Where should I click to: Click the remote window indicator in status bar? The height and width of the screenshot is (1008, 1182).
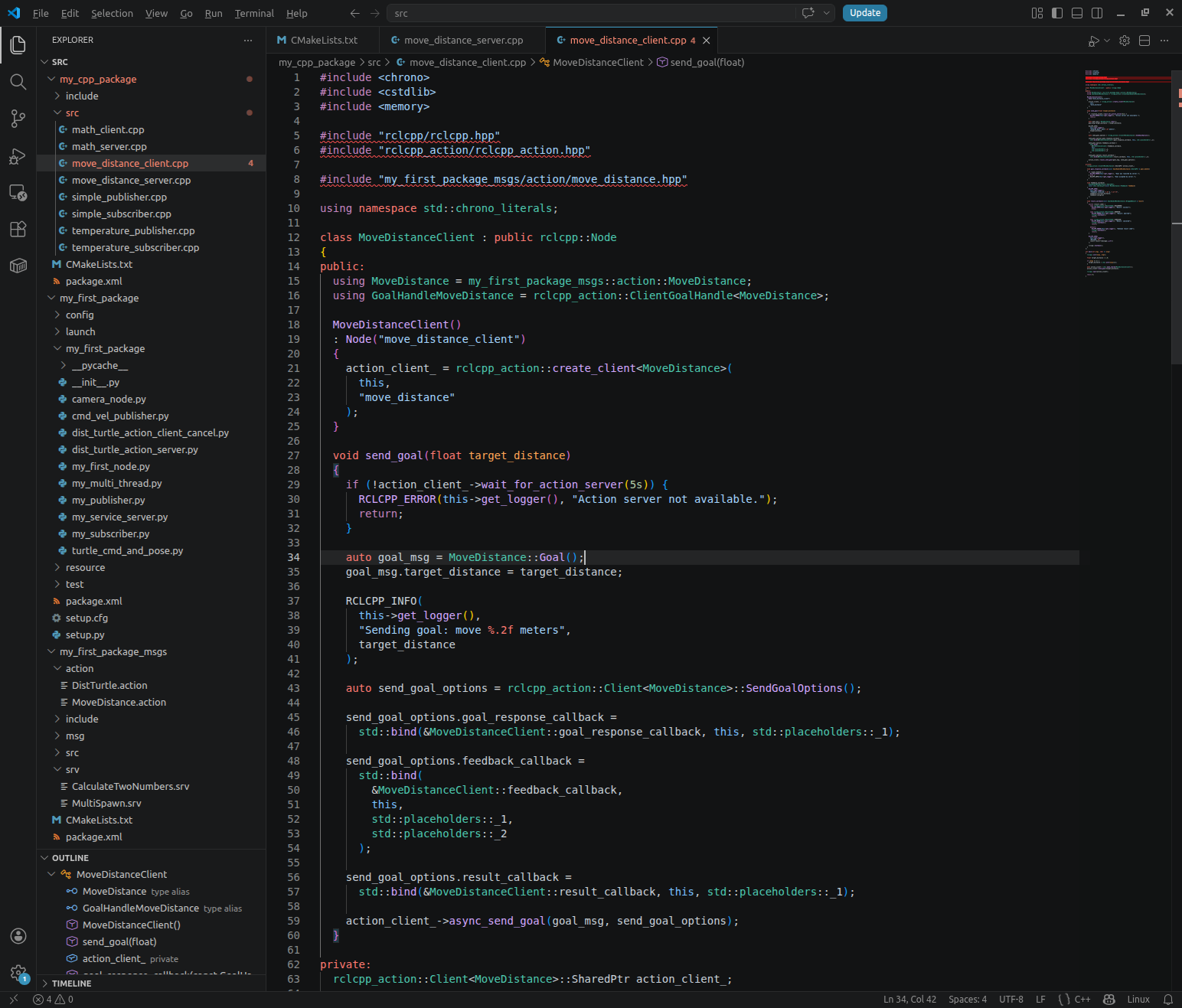(13, 999)
